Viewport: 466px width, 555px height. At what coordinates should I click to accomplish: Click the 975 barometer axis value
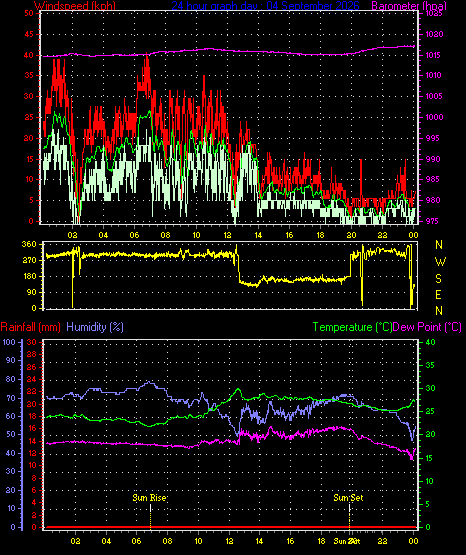(432, 221)
